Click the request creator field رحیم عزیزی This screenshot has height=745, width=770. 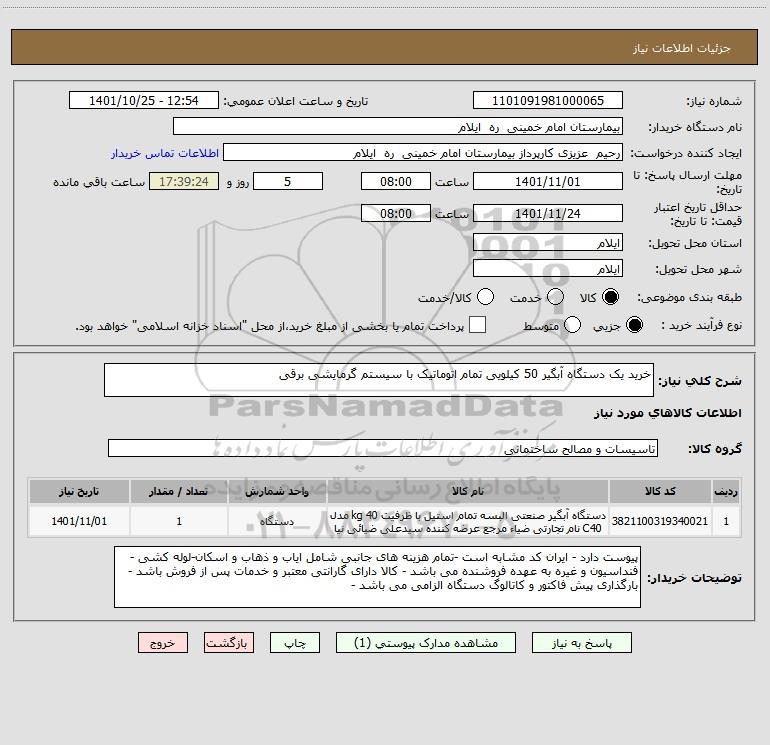[x=423, y=153]
